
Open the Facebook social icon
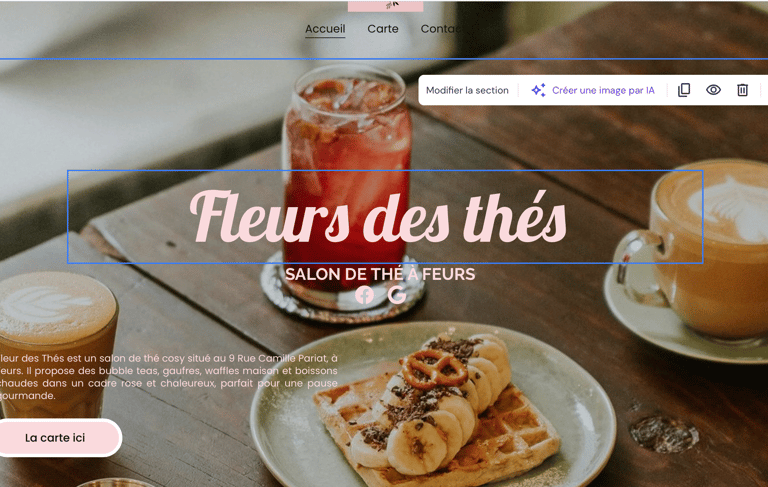click(364, 295)
